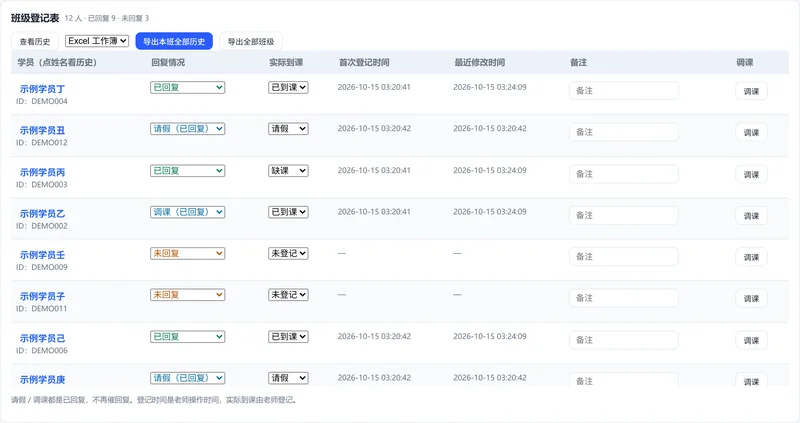
Task: Open 回复情况 dropdown for 示例学员壬
Action: (x=188, y=253)
